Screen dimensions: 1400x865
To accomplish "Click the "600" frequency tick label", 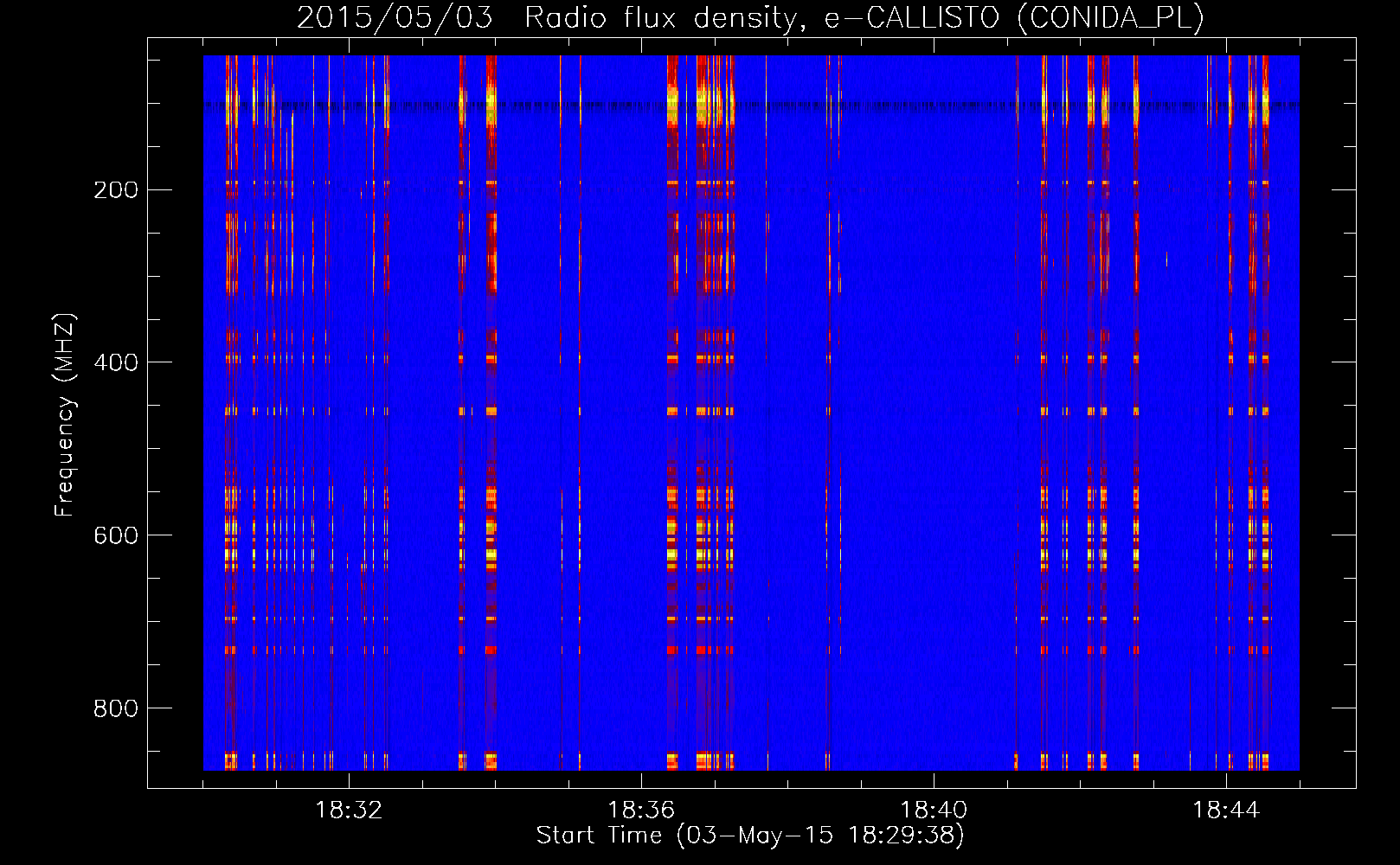I will [x=116, y=535].
